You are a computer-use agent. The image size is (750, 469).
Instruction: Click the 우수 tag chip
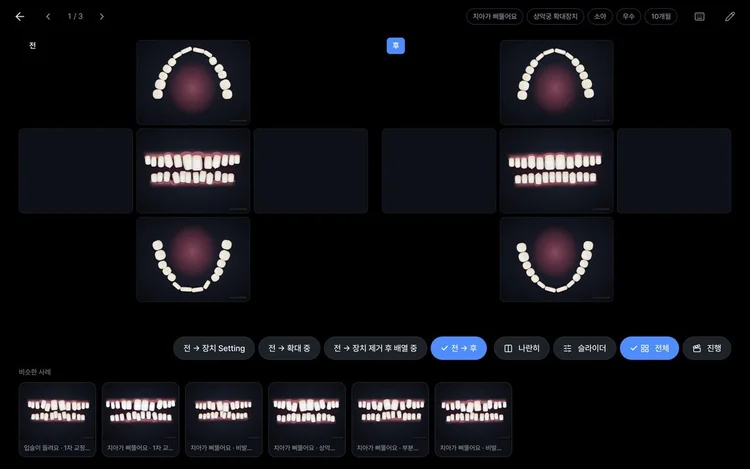pos(628,17)
